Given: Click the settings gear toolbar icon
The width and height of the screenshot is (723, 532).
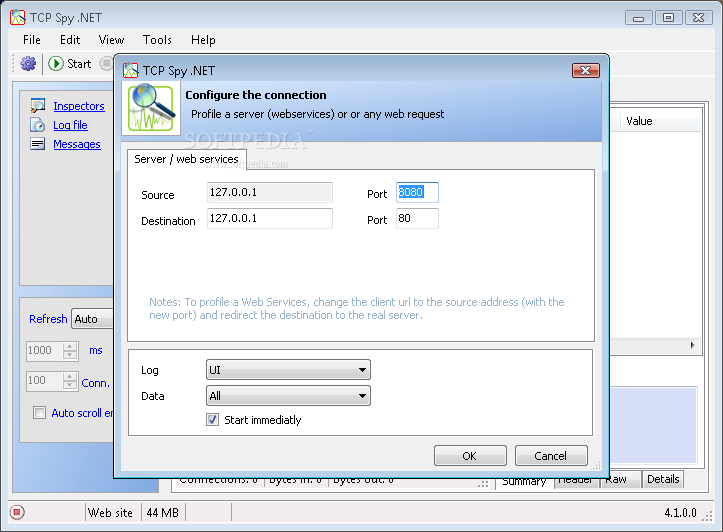Looking at the screenshot, I should pos(28,64).
